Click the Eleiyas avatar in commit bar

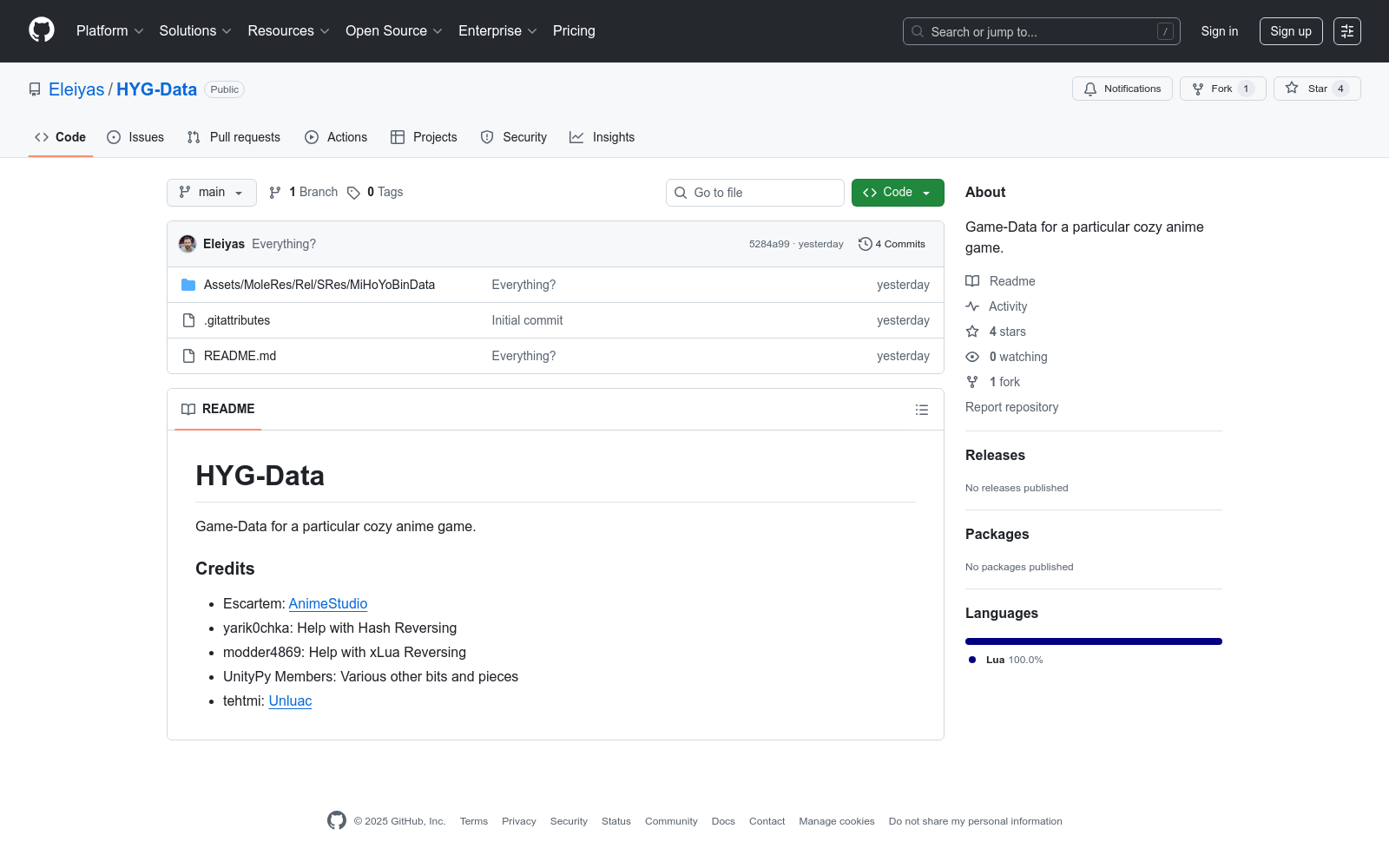(x=188, y=244)
